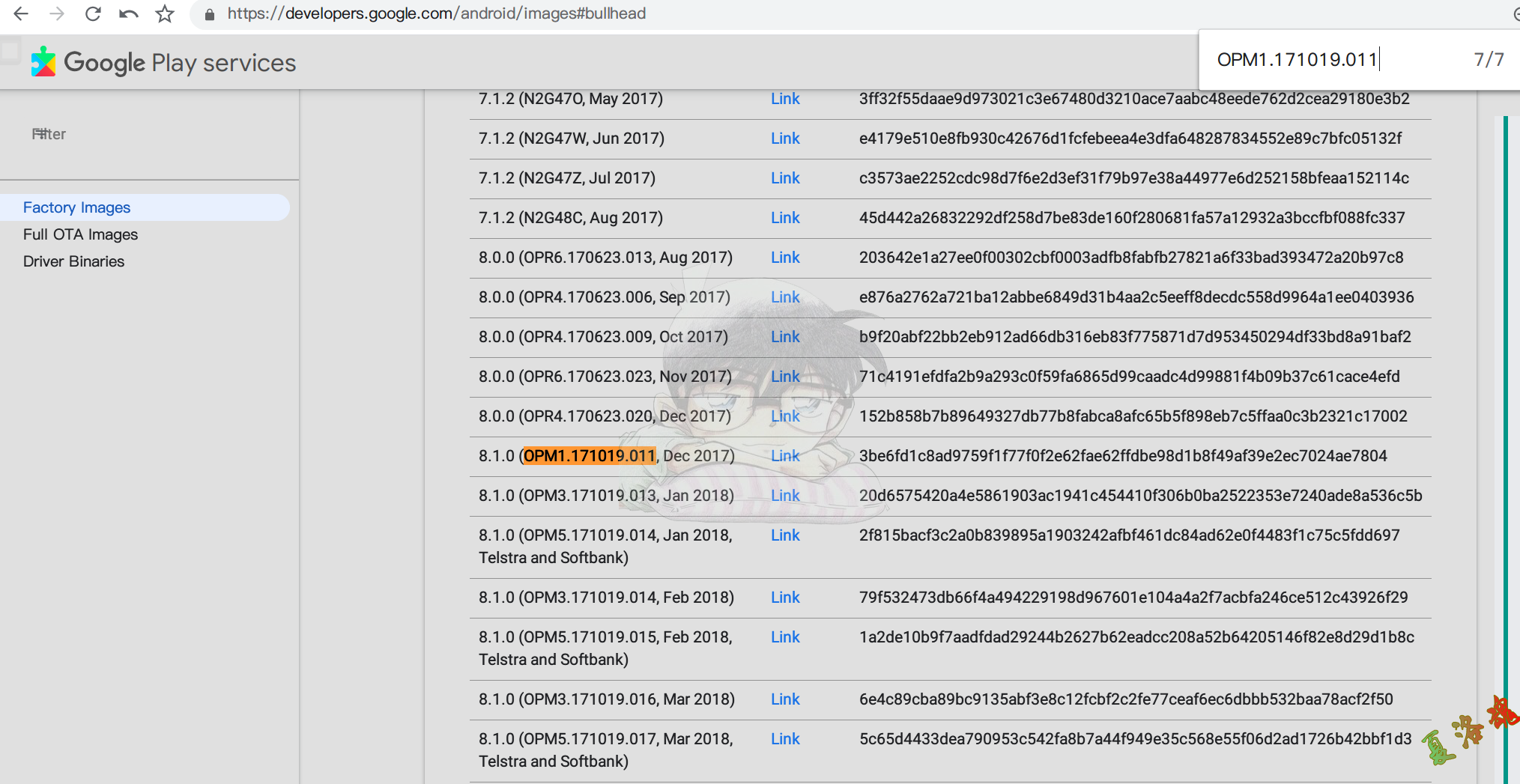Click the undo arrow beside reload
The image size is (1520, 784).
tap(129, 13)
